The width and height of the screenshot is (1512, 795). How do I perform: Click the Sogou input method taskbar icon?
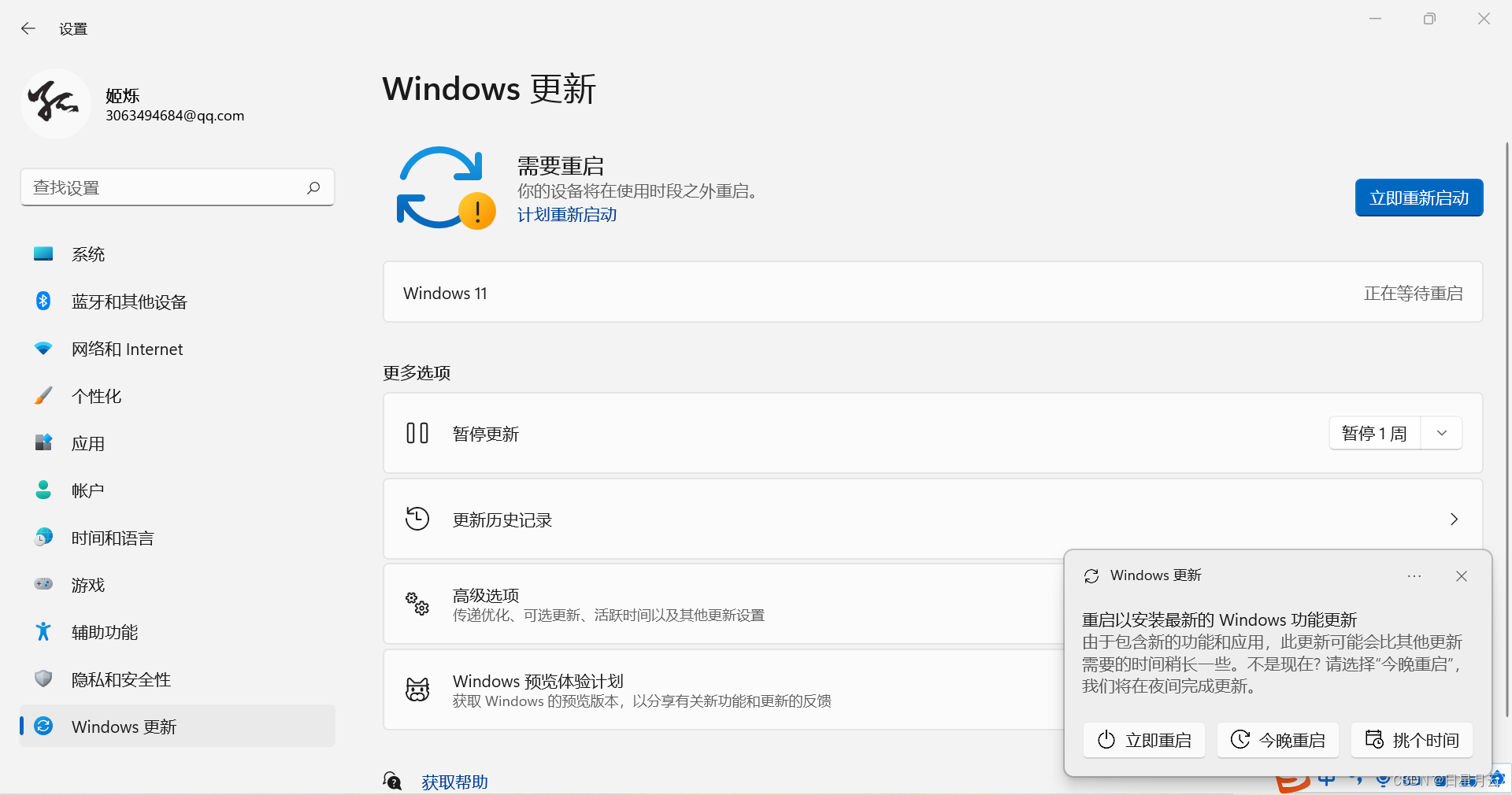1292,782
